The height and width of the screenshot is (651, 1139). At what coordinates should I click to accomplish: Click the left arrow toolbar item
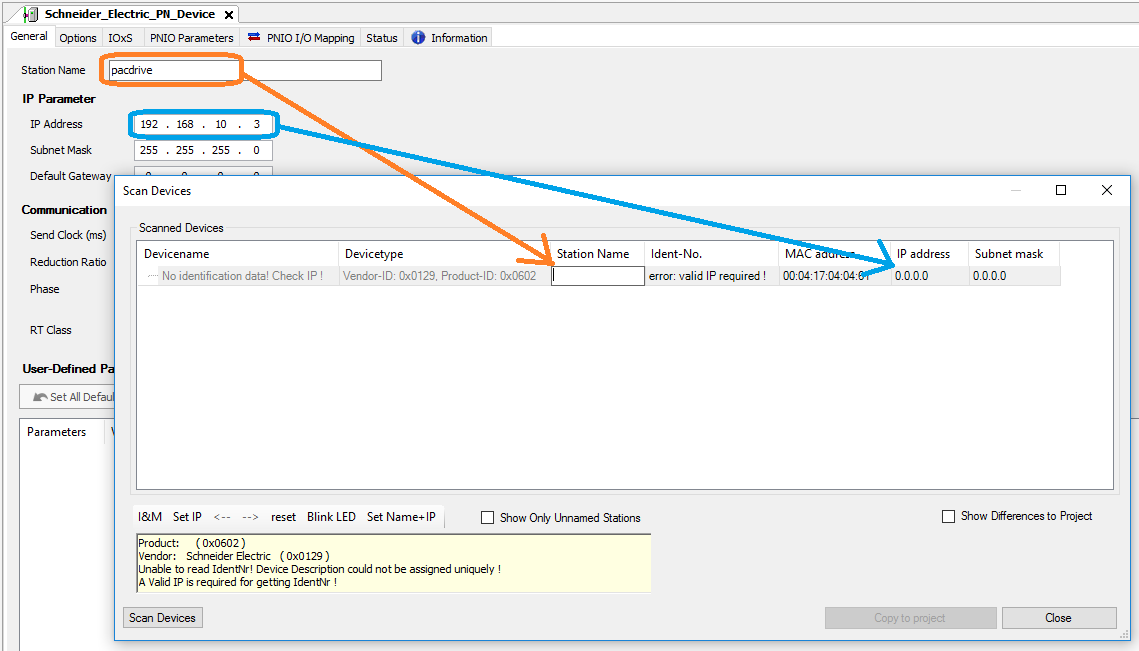tap(222, 517)
